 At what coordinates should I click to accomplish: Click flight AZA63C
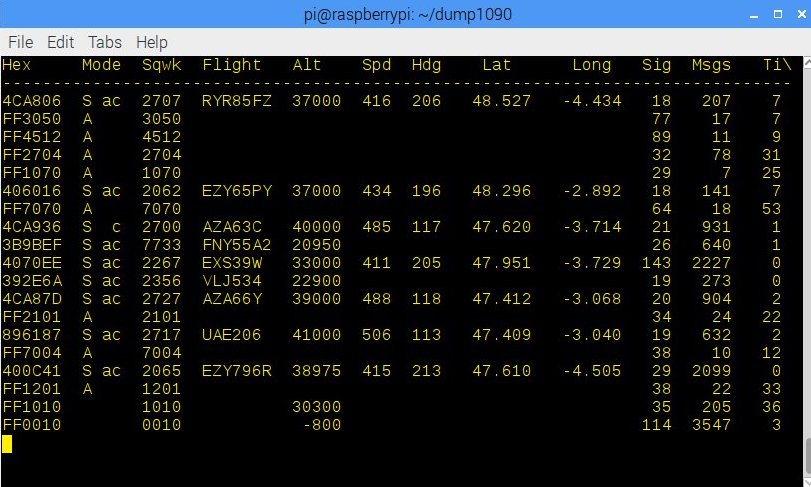232,227
